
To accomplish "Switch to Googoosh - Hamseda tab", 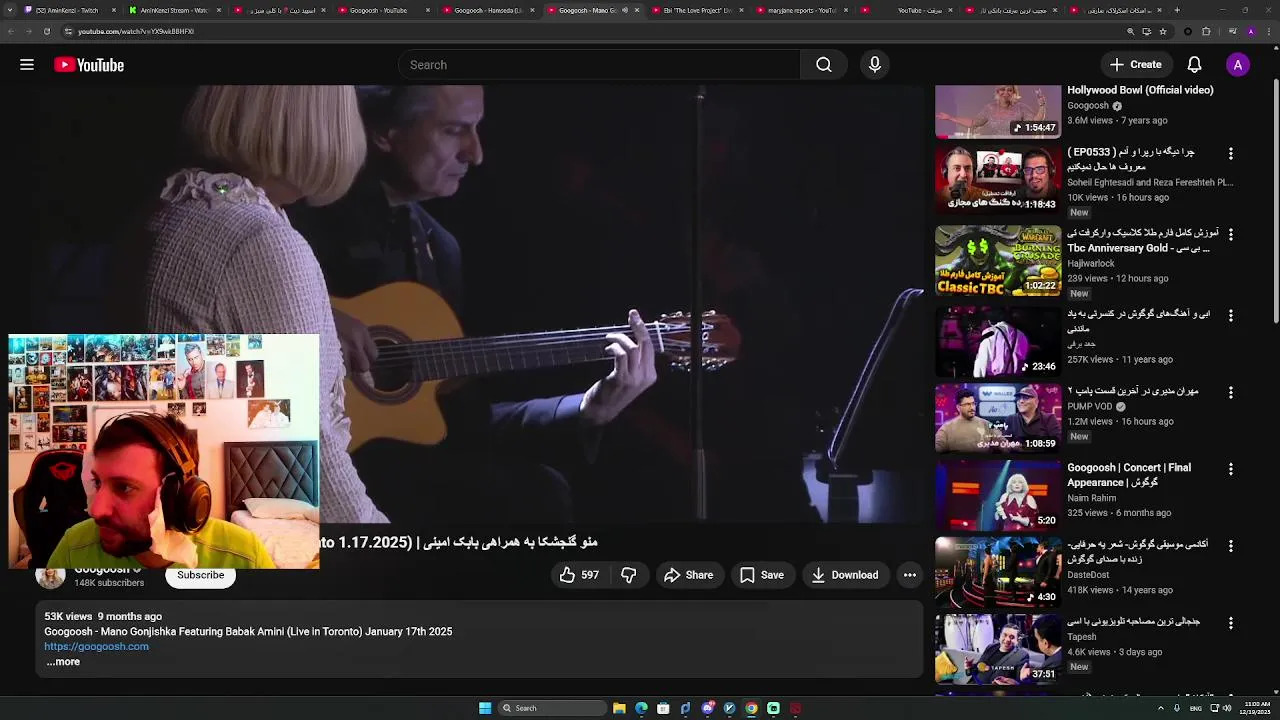I will (x=490, y=10).
